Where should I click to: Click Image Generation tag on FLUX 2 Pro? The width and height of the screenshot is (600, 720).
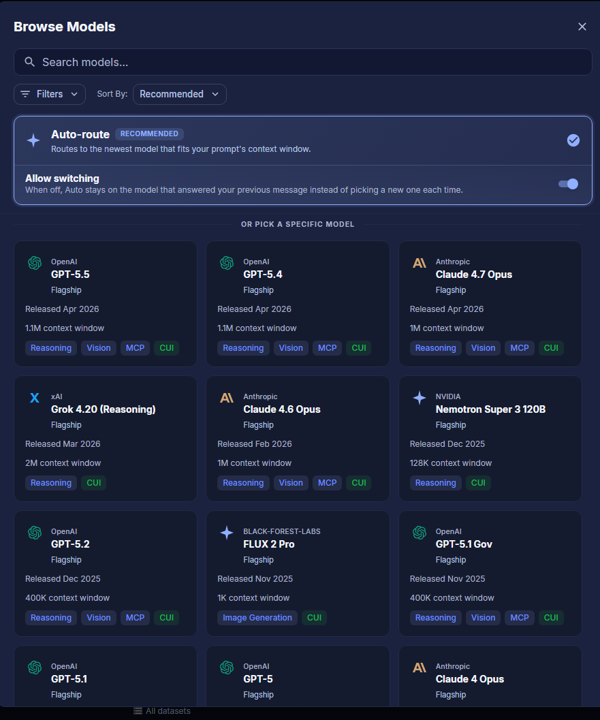tap(257, 618)
